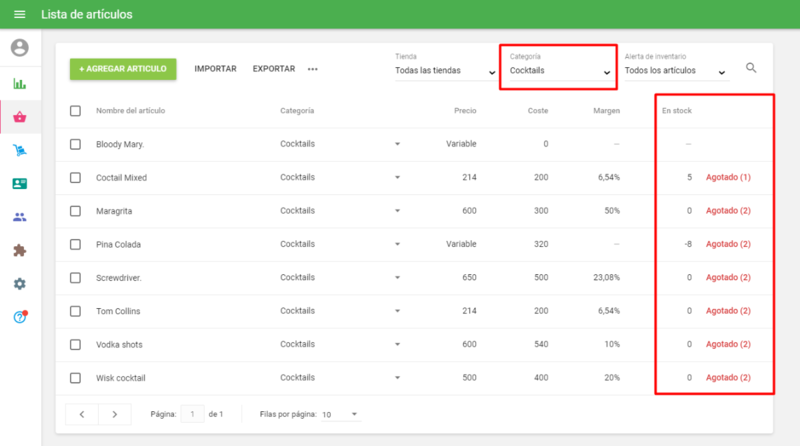Open the integrations puzzle piece icon

20,250
